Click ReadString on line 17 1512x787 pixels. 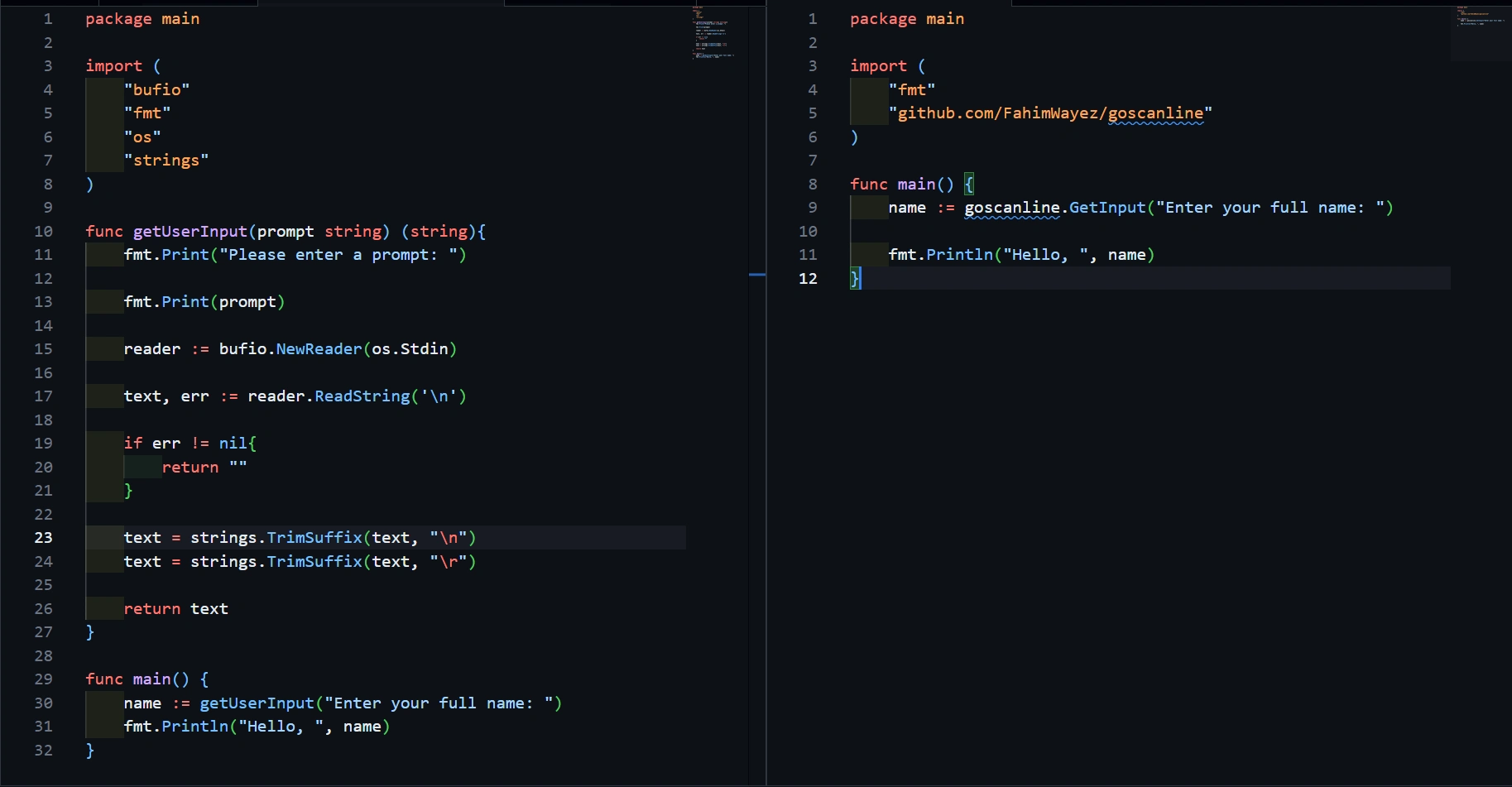click(362, 396)
